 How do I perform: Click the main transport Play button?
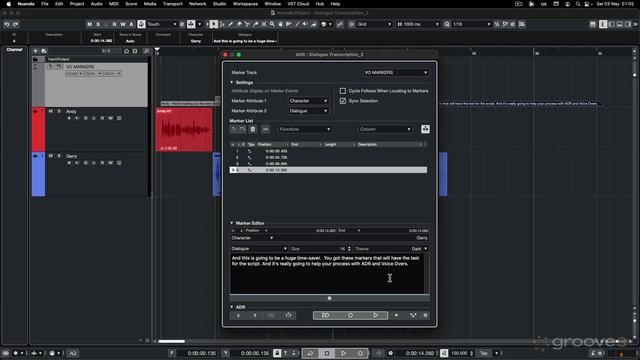(x=343, y=353)
